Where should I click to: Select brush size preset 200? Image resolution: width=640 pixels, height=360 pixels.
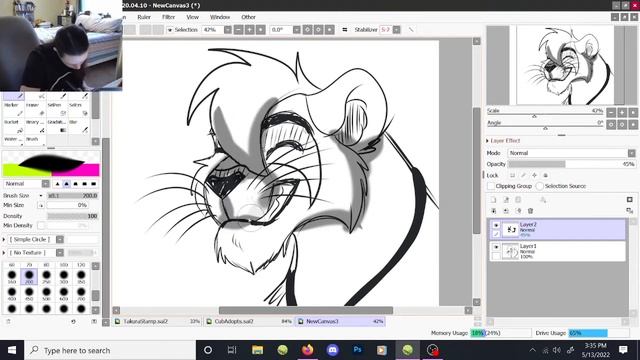29,276
